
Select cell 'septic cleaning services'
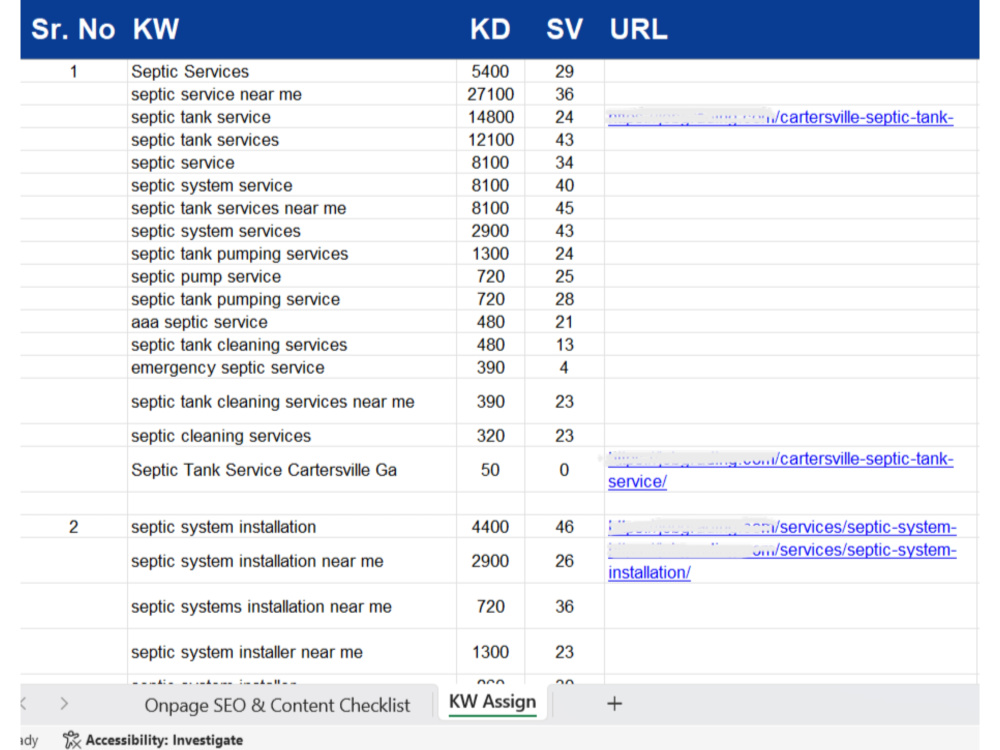pos(292,436)
